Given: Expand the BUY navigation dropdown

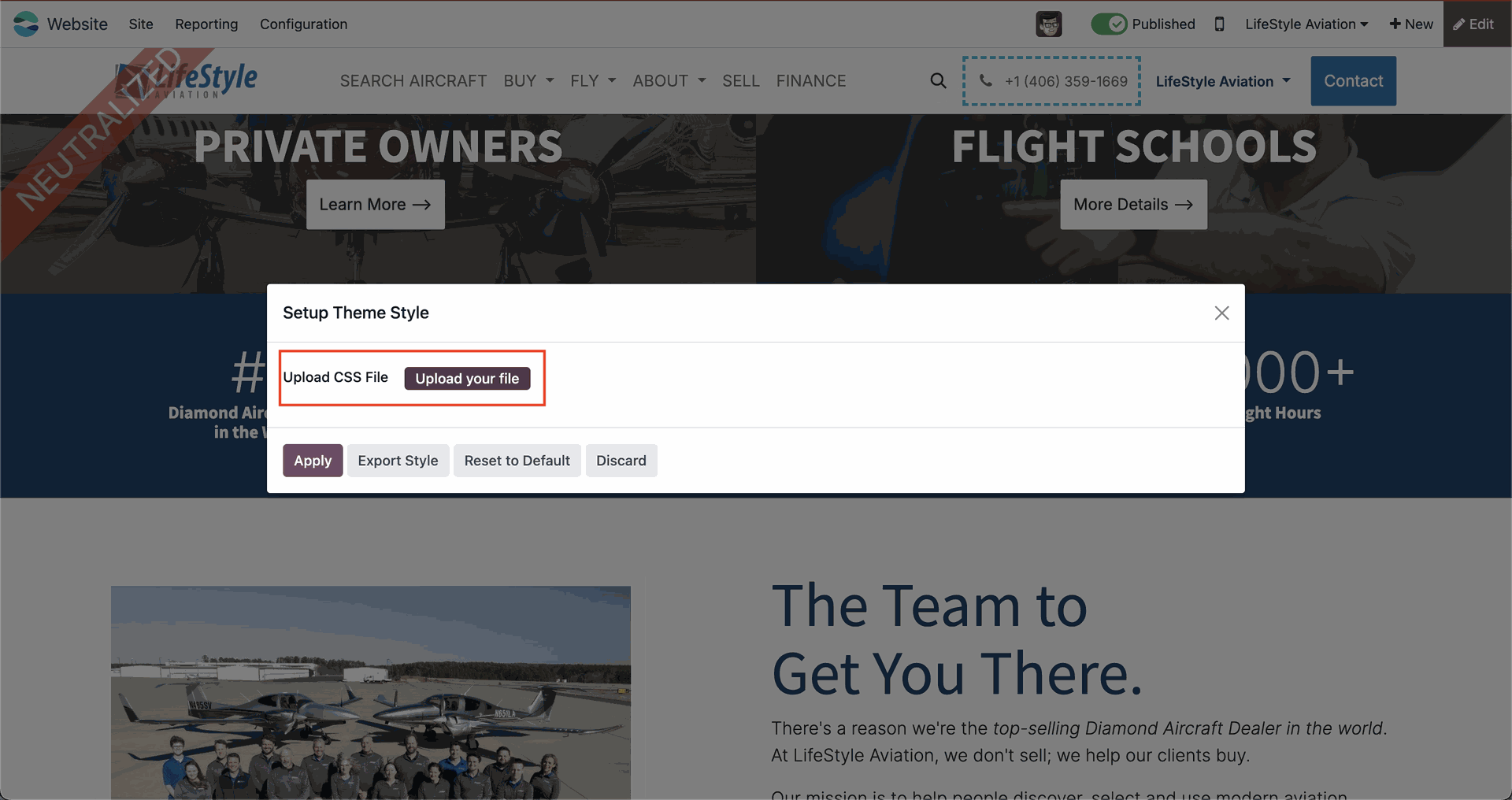Looking at the screenshot, I should (x=528, y=80).
